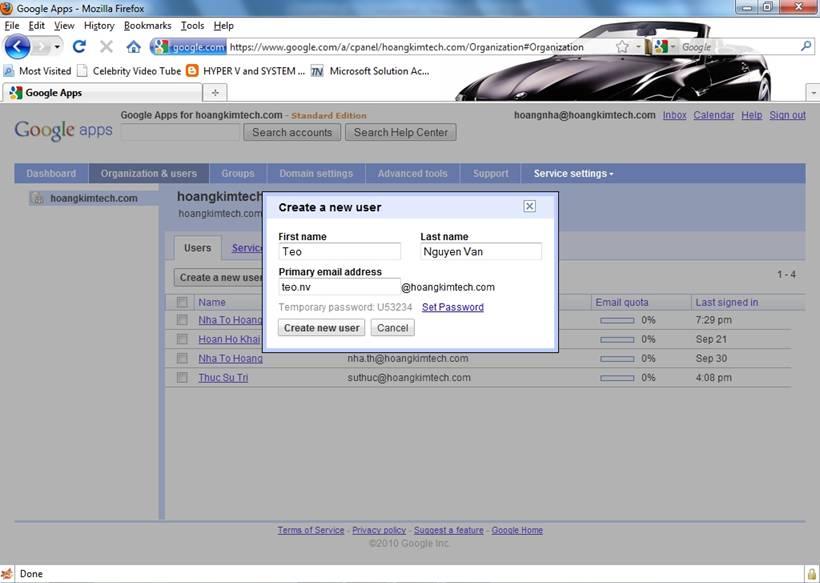Open the Help menu in the menu bar
Image resolution: width=820 pixels, height=583 pixels.
223,26
